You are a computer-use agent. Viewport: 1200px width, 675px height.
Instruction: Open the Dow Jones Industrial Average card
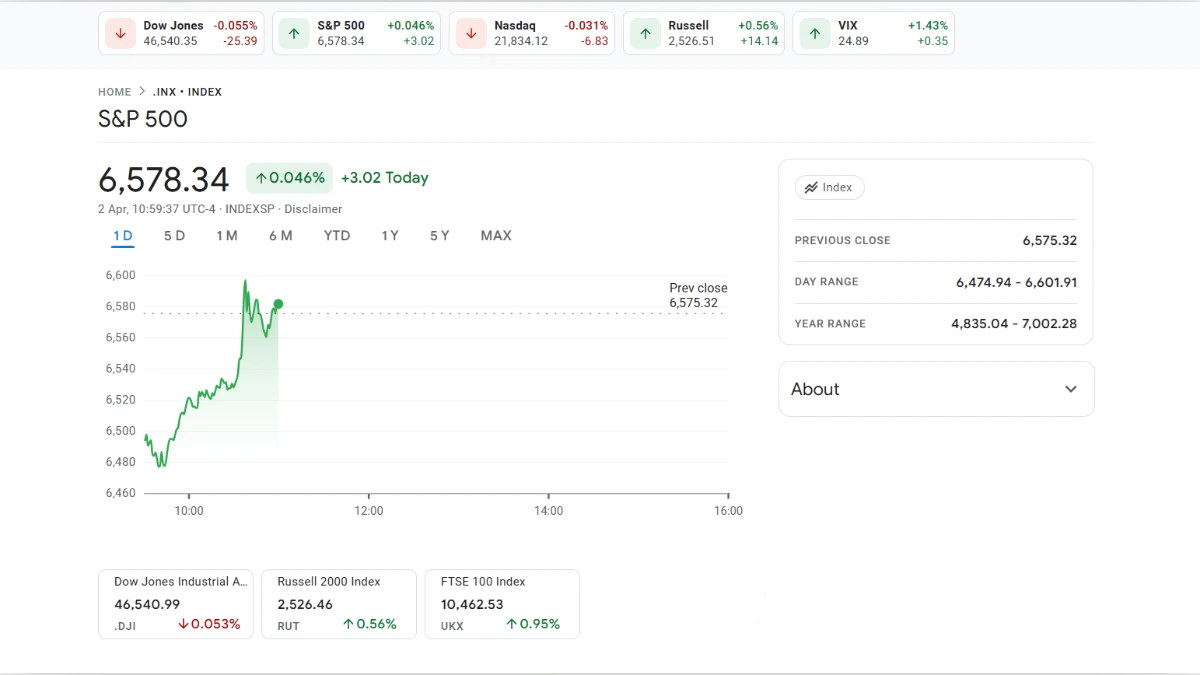click(176, 604)
